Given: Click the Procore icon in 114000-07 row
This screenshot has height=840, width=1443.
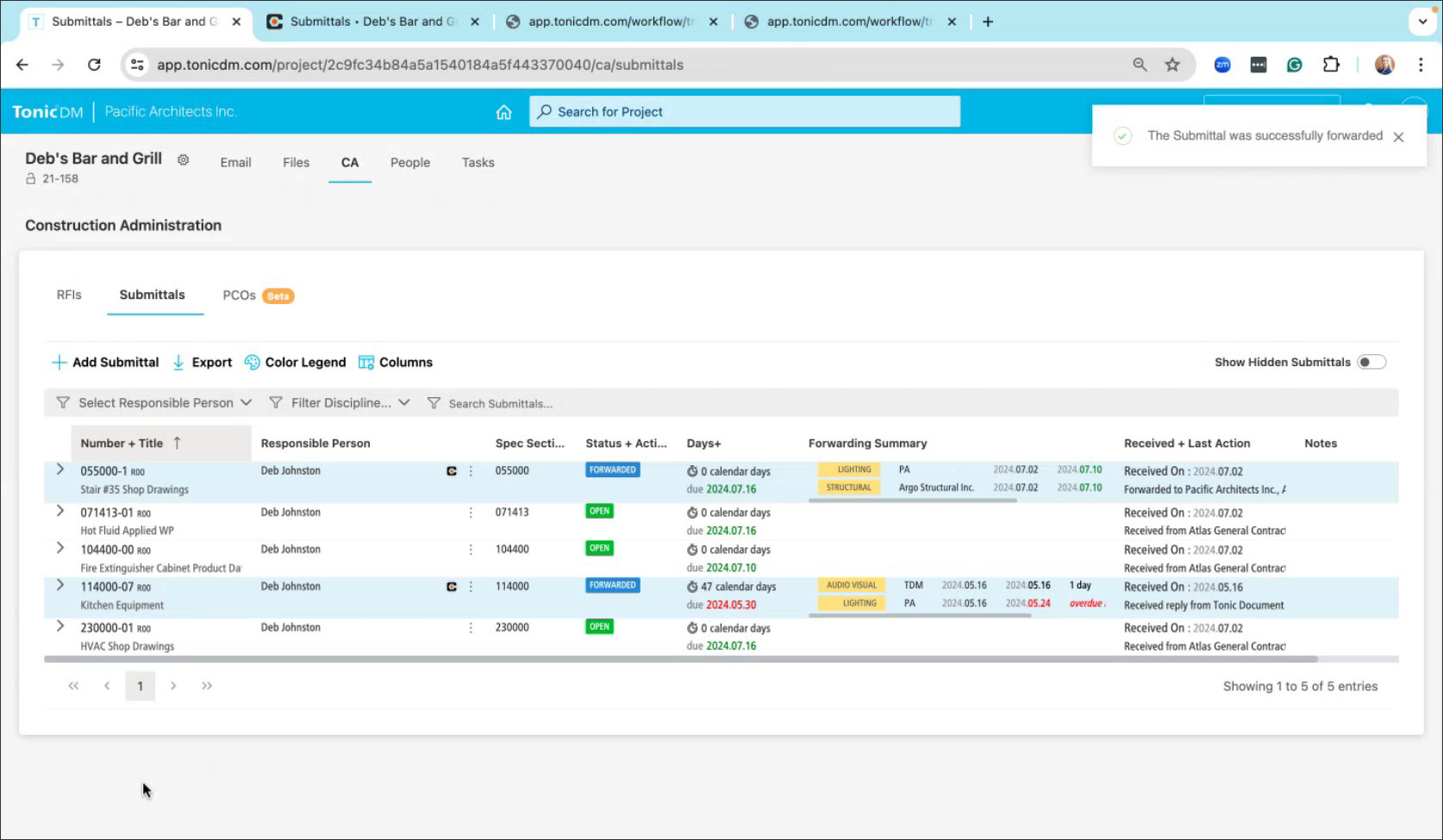Looking at the screenshot, I should (452, 587).
